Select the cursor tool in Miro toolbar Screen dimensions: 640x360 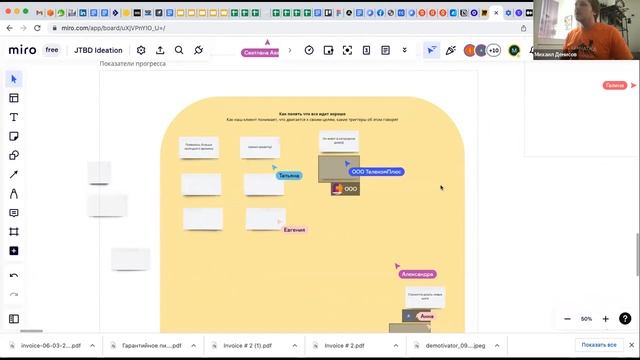pos(14,79)
